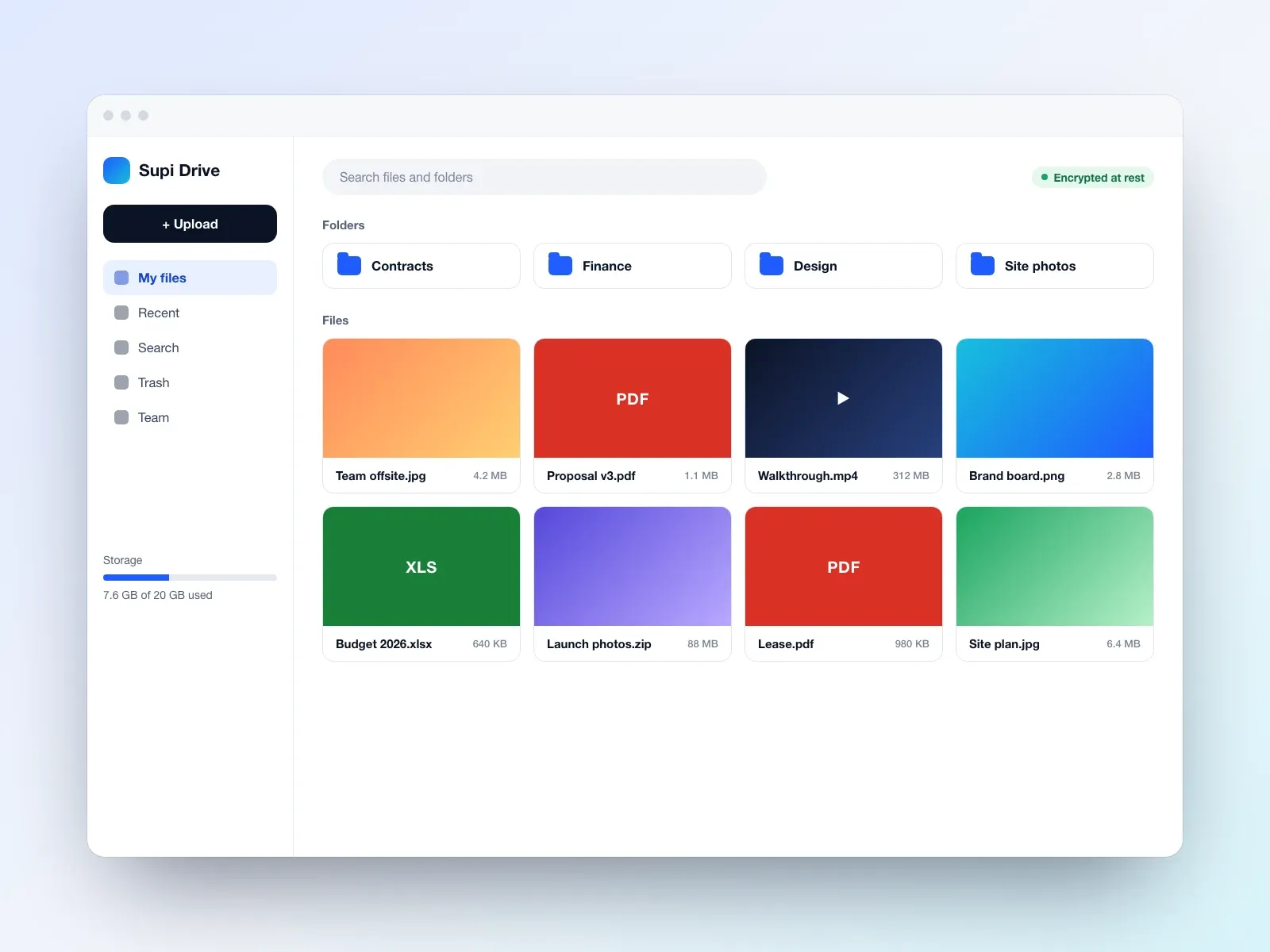Open the Site plan.jpg thumbnail
Image resolution: width=1270 pixels, height=952 pixels.
[x=1055, y=566]
